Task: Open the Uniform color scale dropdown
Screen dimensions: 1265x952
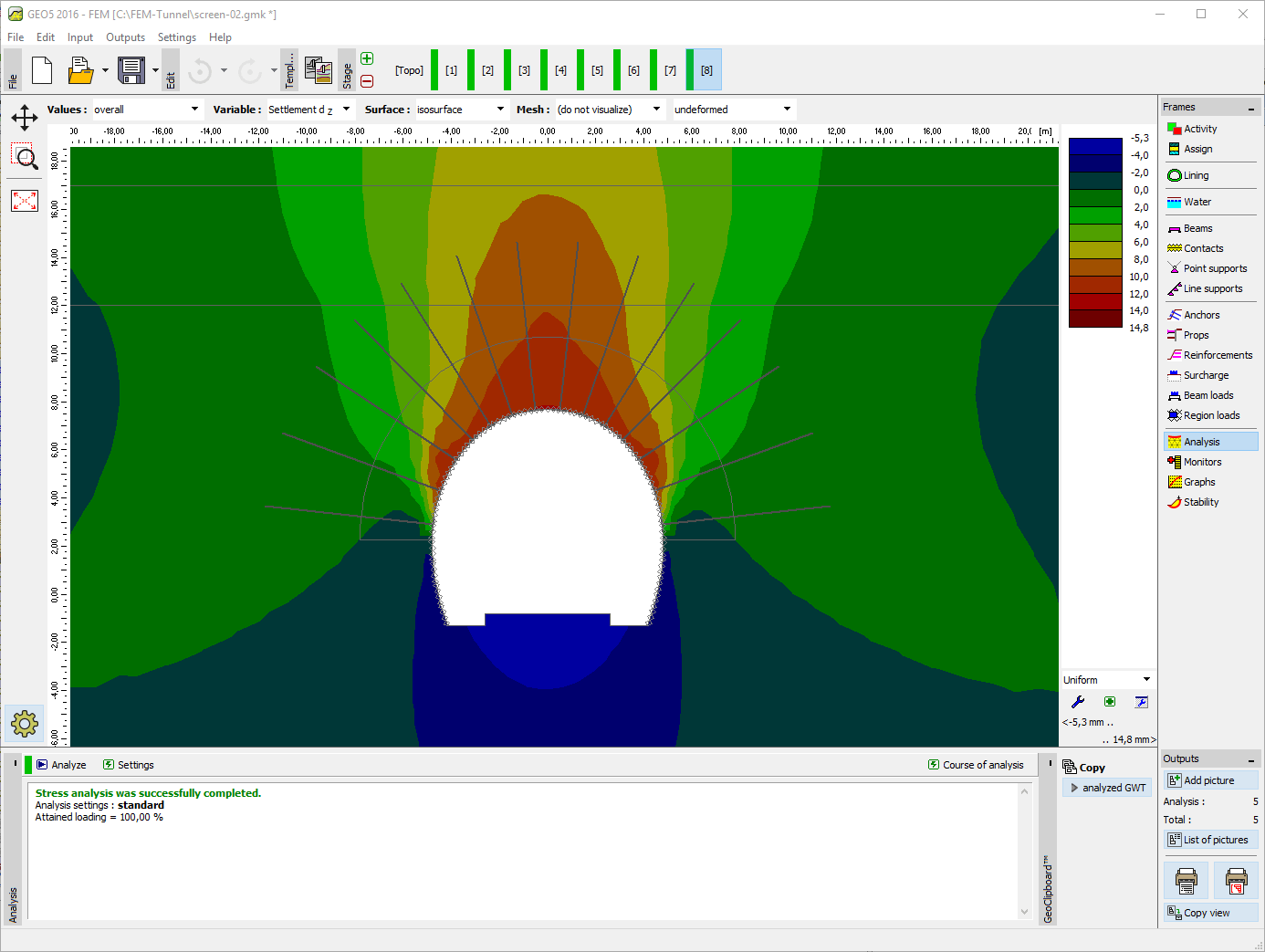Action: click(1107, 680)
